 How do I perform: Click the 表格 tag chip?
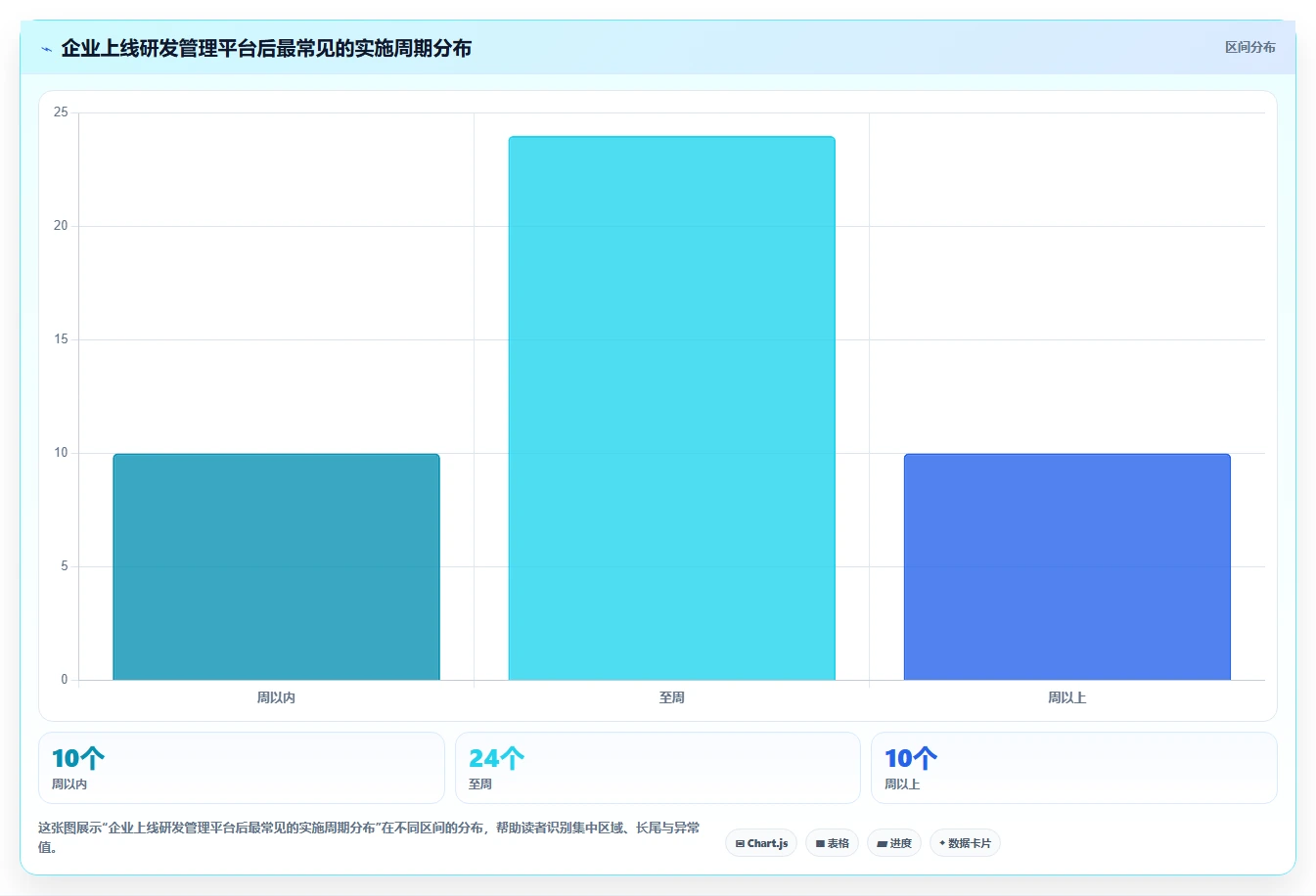click(x=832, y=843)
